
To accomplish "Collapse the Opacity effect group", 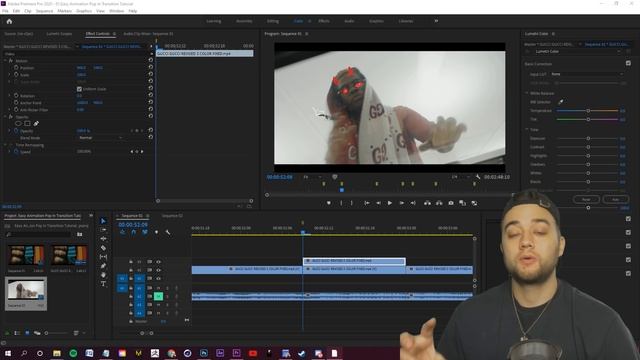I will point(6,117).
